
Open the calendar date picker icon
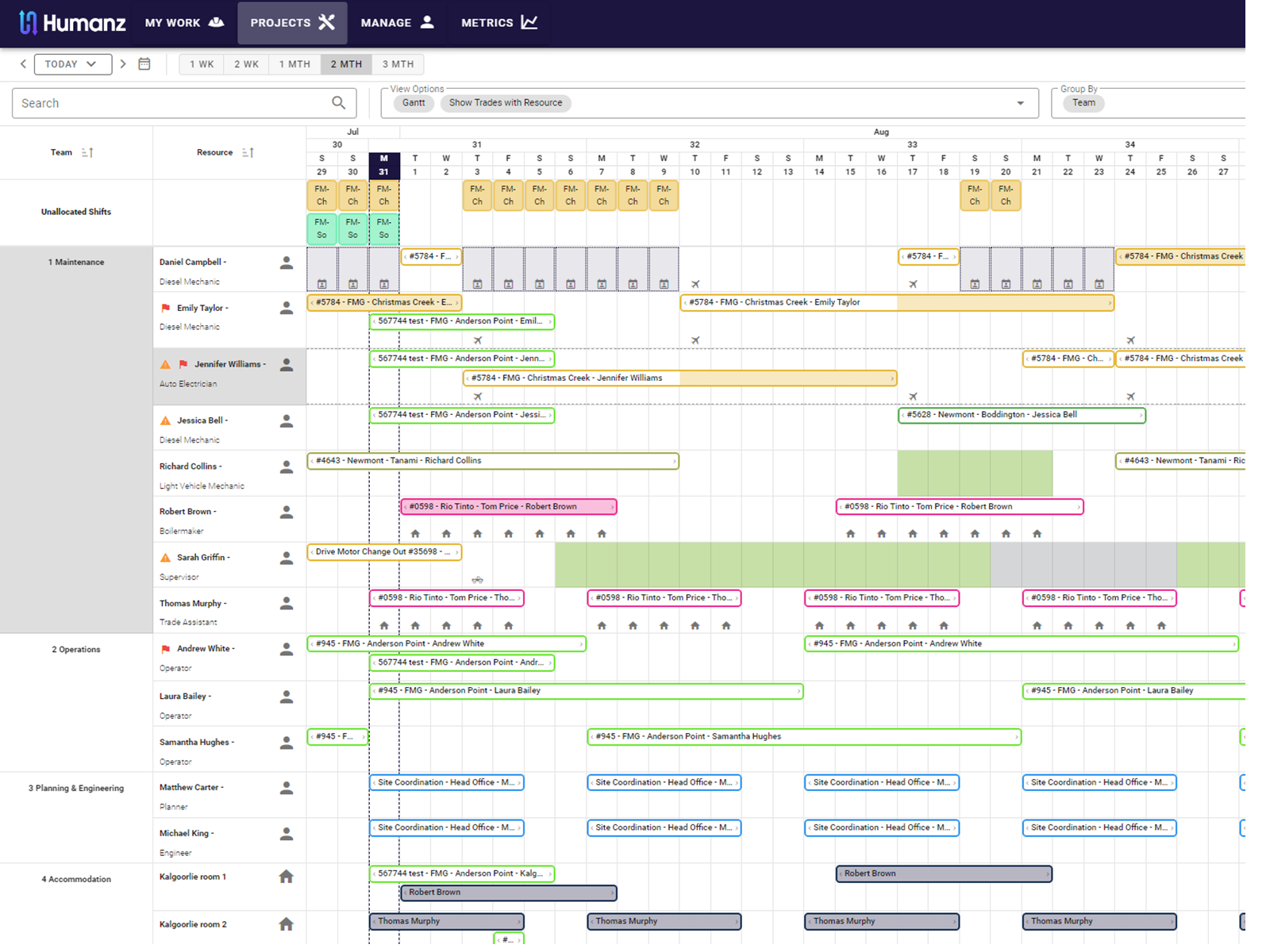tap(144, 64)
